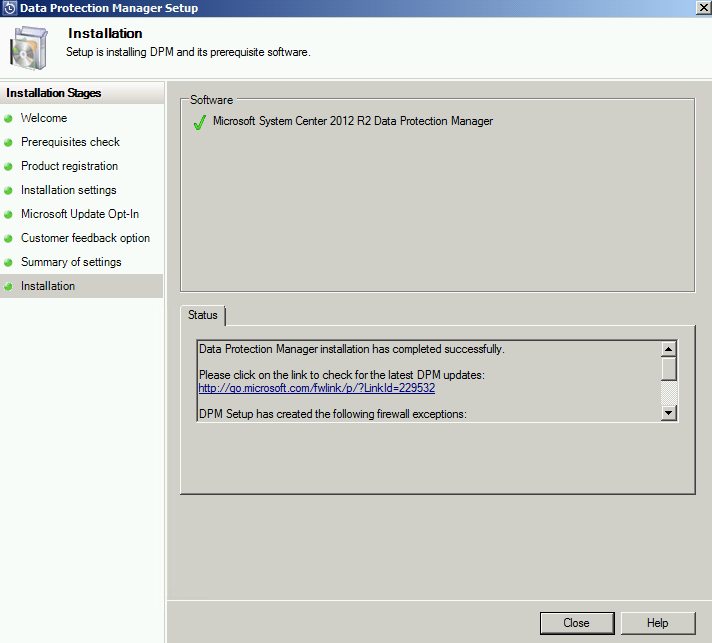Click the green dot beside Customer feedback option
Viewport: 712px width, 643px height.
[x=8, y=239]
